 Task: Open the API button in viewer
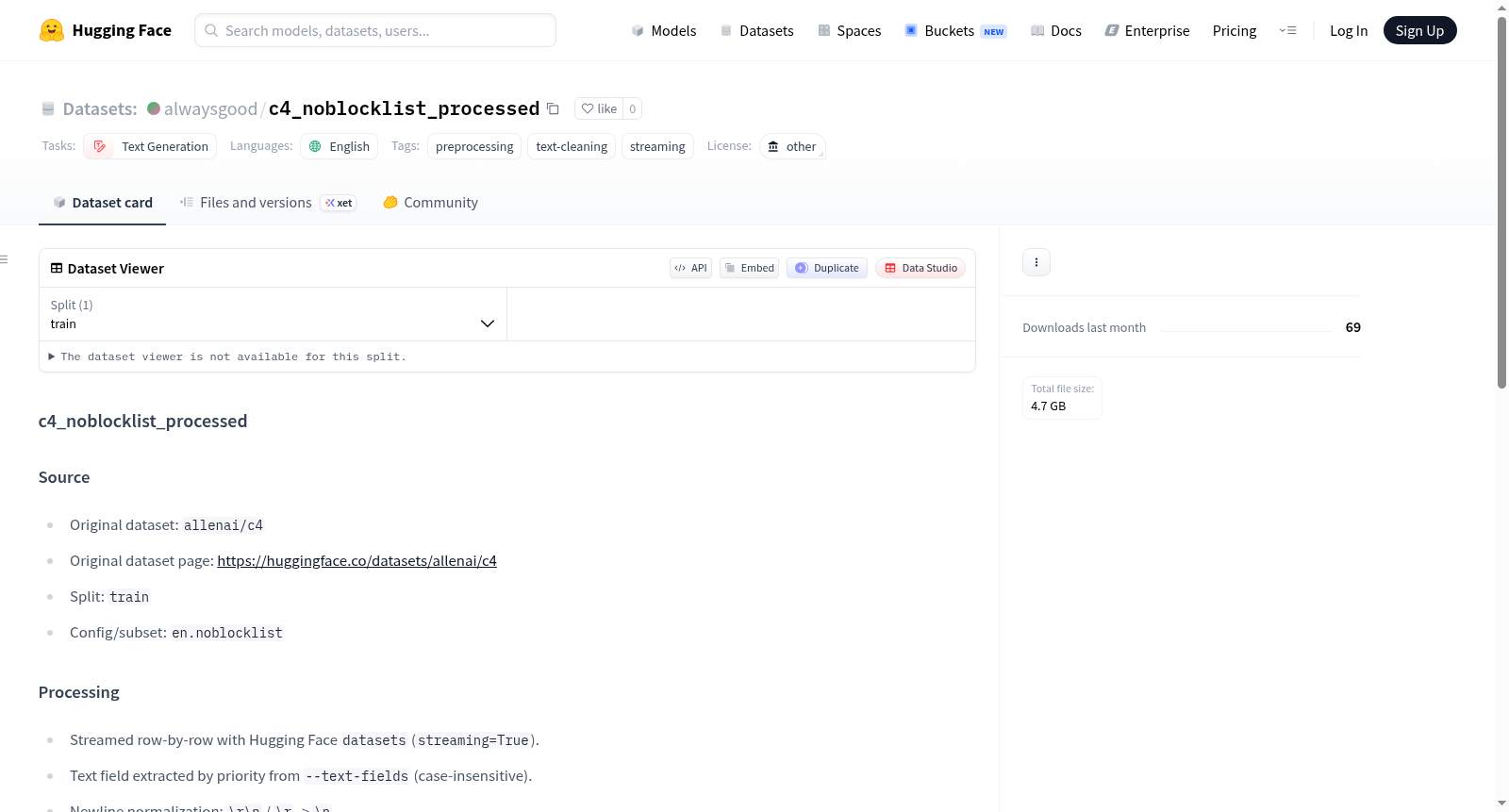pos(690,268)
